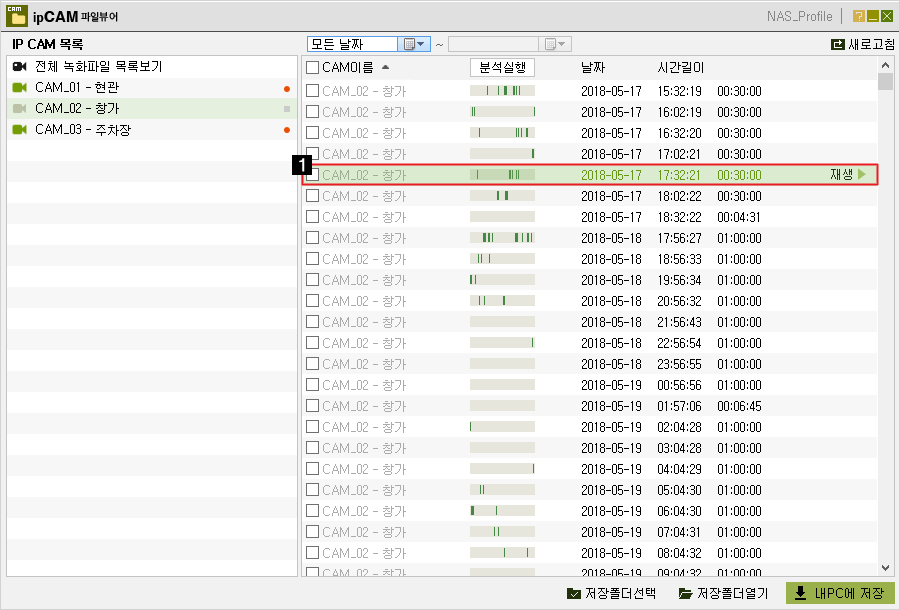Click the 18:32:22 time cell

680,217
